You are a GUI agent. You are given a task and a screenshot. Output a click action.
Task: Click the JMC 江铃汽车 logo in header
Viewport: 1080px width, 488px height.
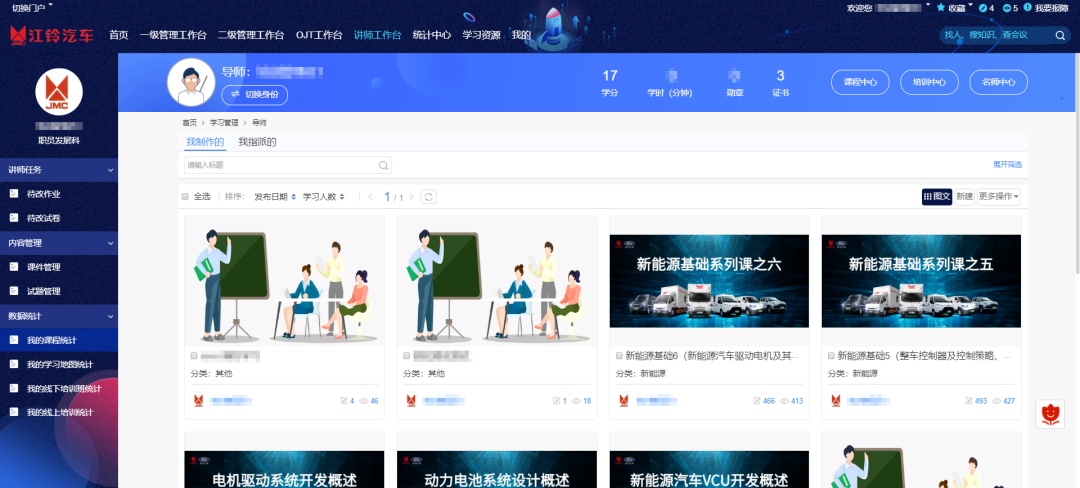pyautogui.click(x=52, y=35)
